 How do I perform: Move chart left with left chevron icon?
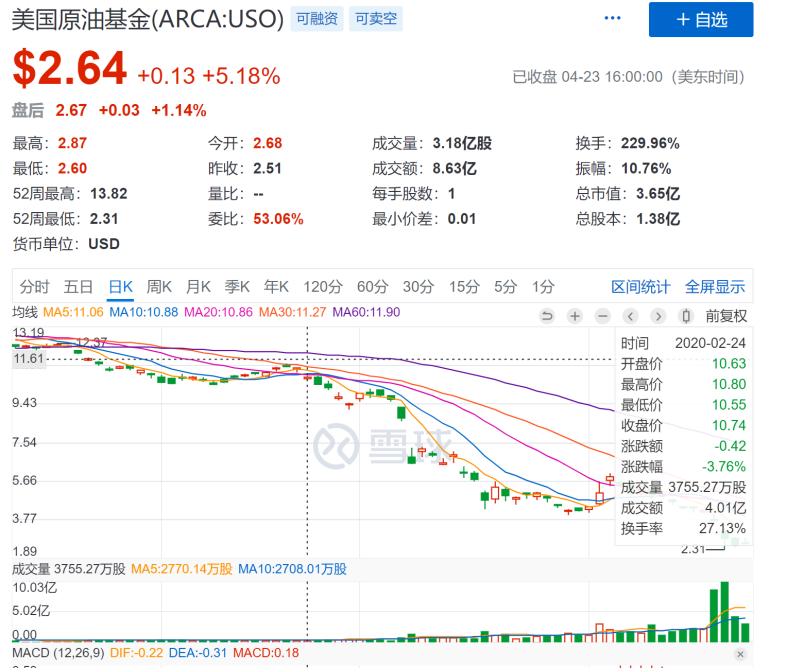[630, 316]
